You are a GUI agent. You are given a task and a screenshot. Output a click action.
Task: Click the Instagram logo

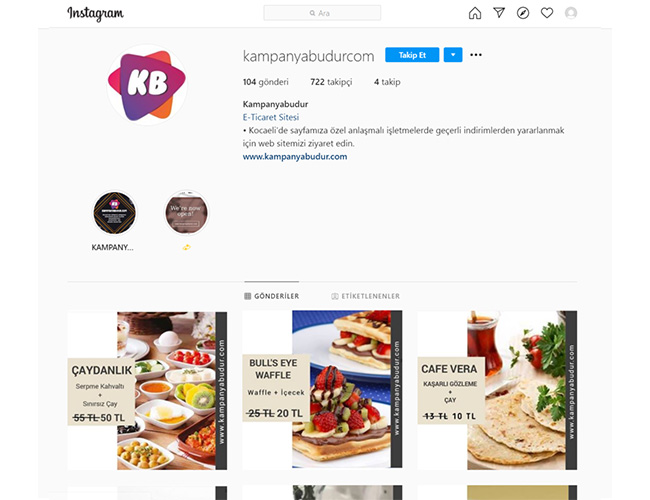[95, 14]
